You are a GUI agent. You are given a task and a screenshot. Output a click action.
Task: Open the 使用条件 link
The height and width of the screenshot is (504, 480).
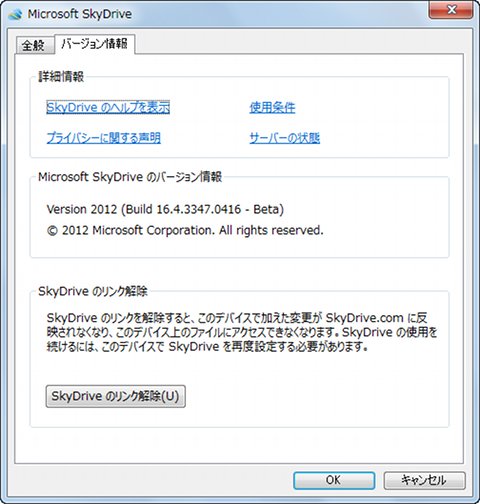pyautogui.click(x=272, y=107)
